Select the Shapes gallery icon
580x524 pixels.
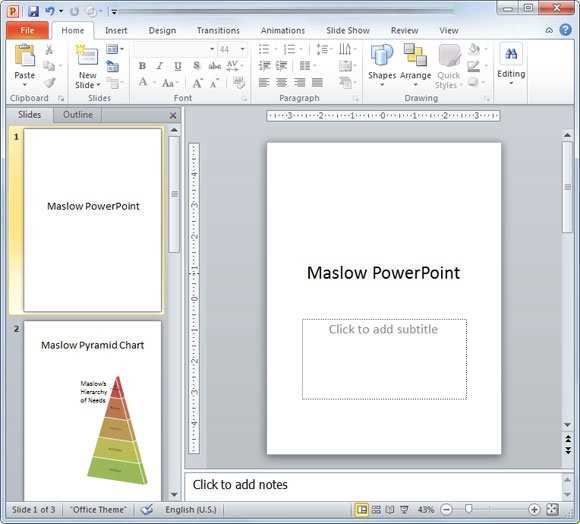click(x=382, y=55)
